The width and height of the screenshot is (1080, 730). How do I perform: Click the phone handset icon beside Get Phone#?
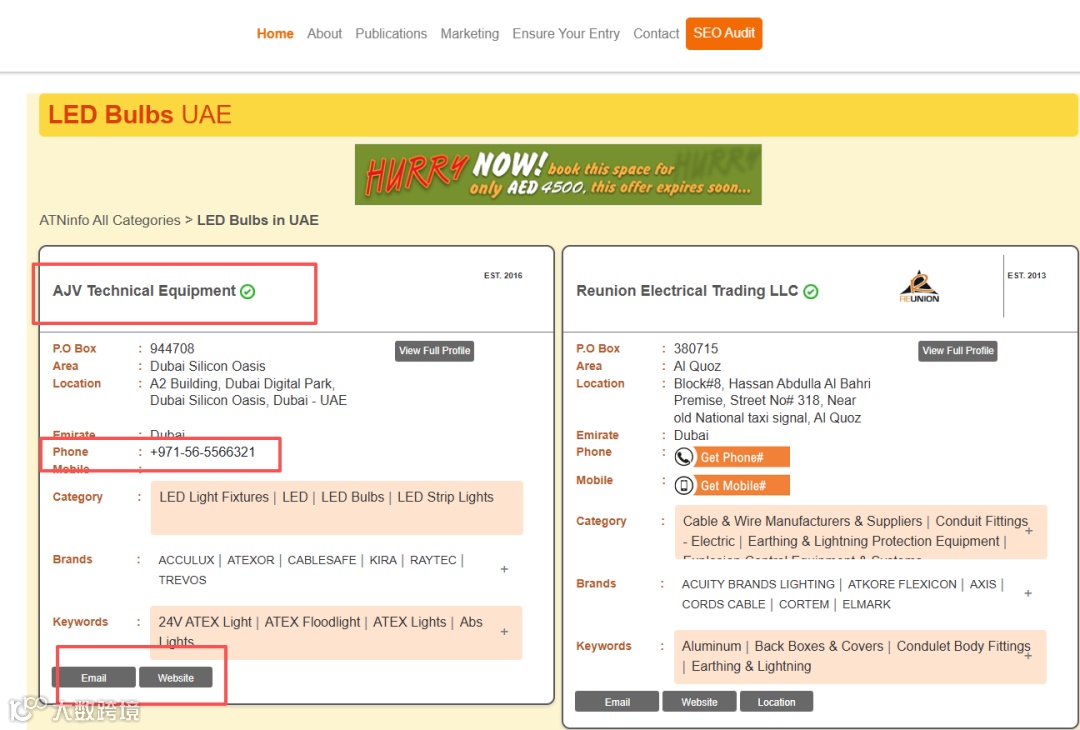683,457
